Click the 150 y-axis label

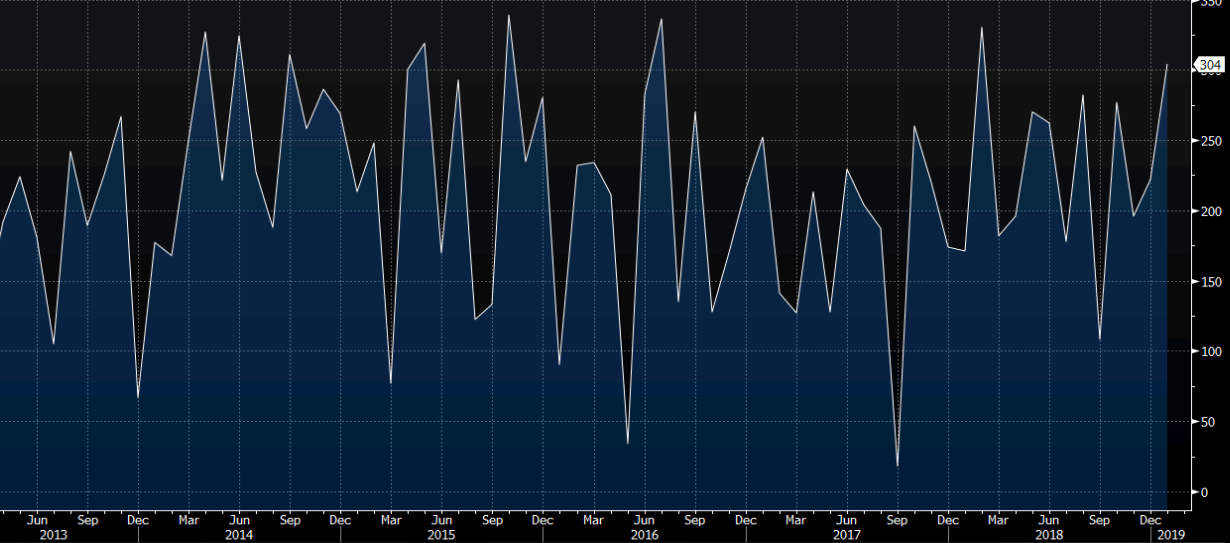pyautogui.click(x=1211, y=281)
